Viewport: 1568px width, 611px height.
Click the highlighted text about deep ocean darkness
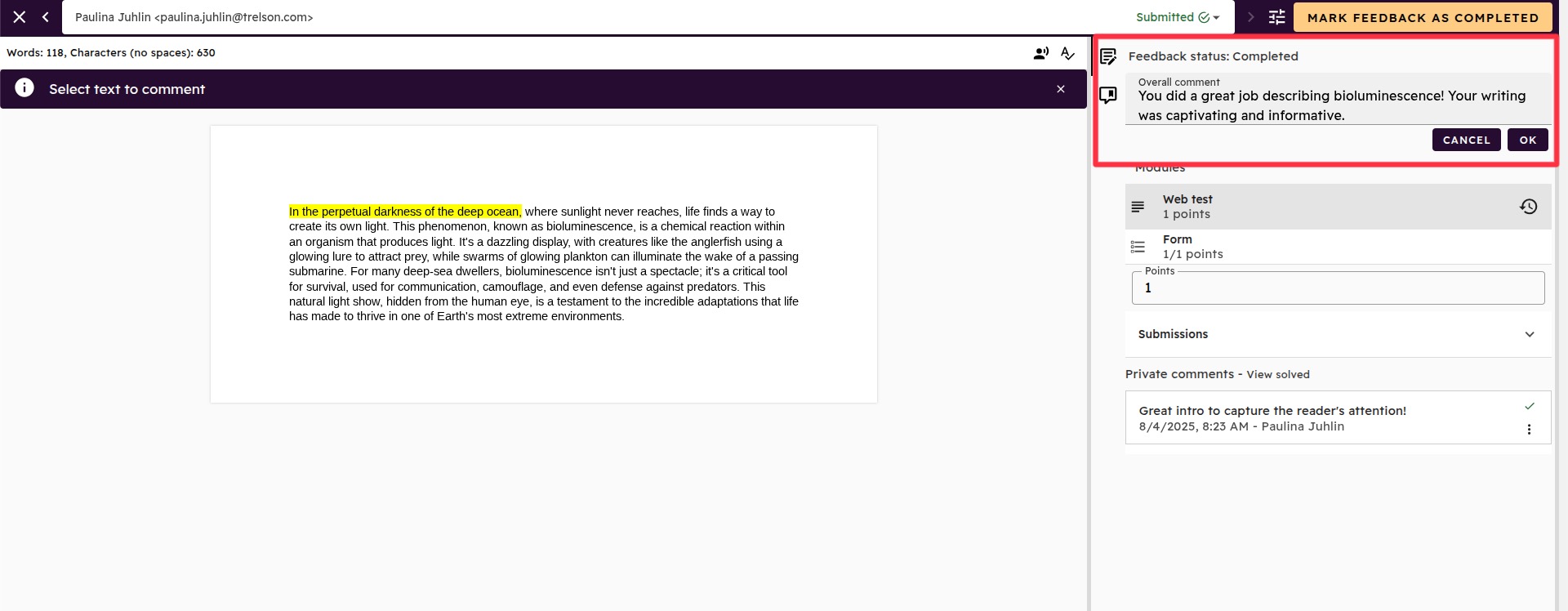pos(405,212)
